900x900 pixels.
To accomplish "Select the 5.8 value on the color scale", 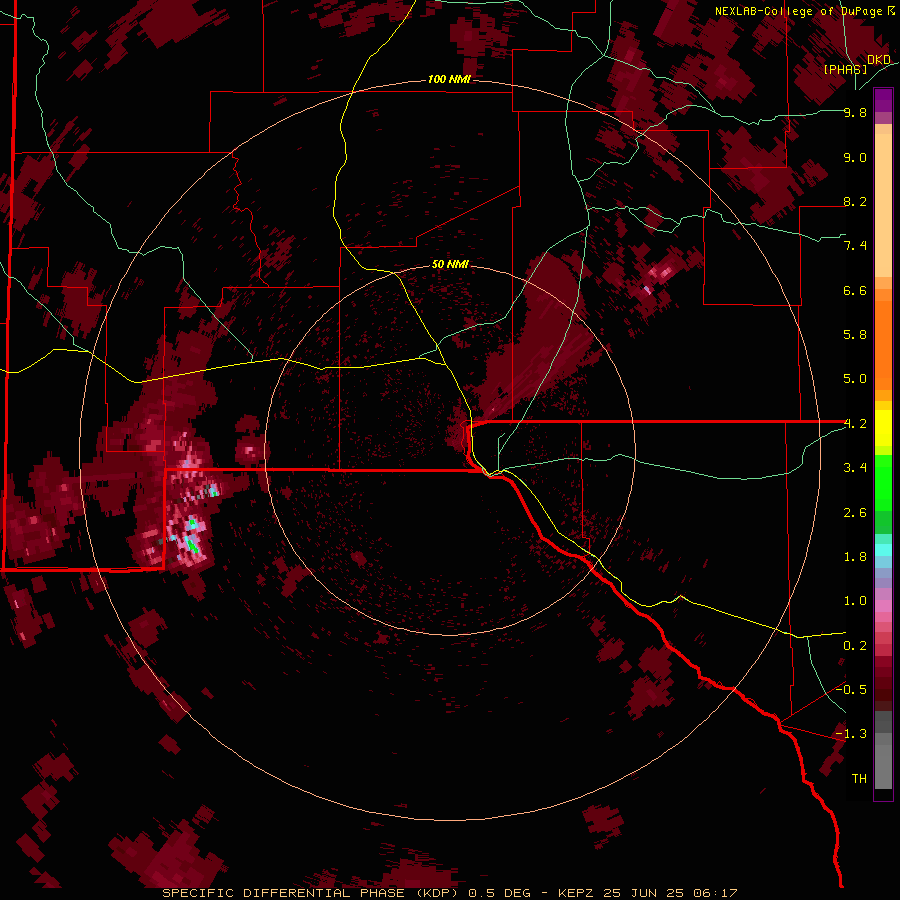I will click(x=855, y=335).
